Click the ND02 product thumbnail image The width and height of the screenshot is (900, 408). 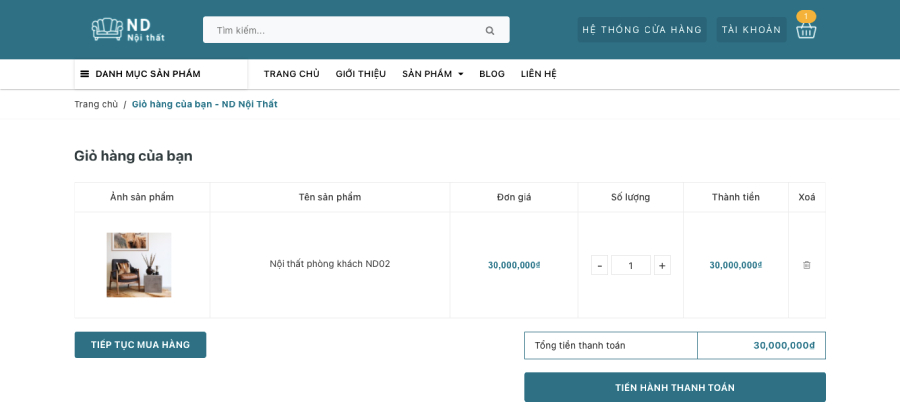pyautogui.click(x=139, y=265)
